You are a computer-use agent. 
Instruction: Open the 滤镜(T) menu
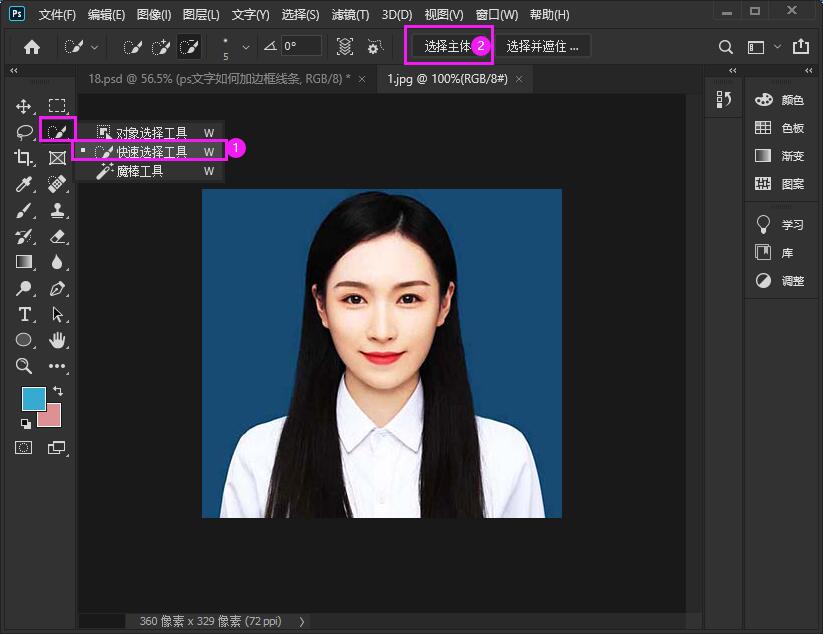click(350, 15)
